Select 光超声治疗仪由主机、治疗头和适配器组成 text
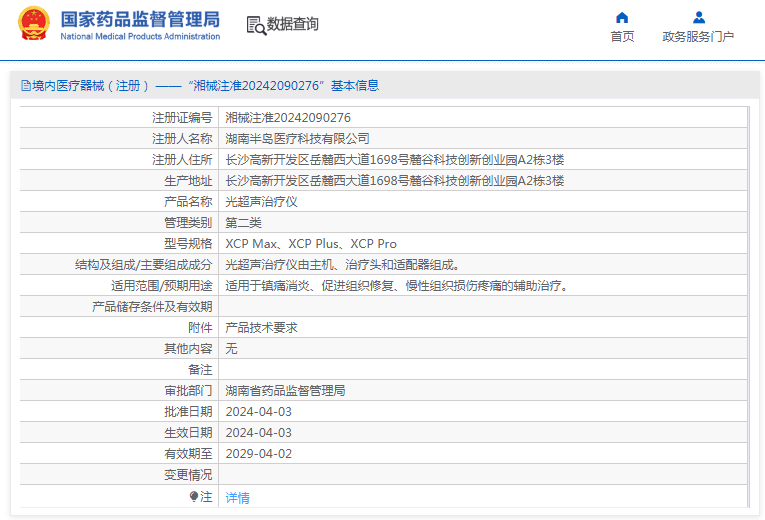The height and width of the screenshot is (520, 765). pos(342,264)
